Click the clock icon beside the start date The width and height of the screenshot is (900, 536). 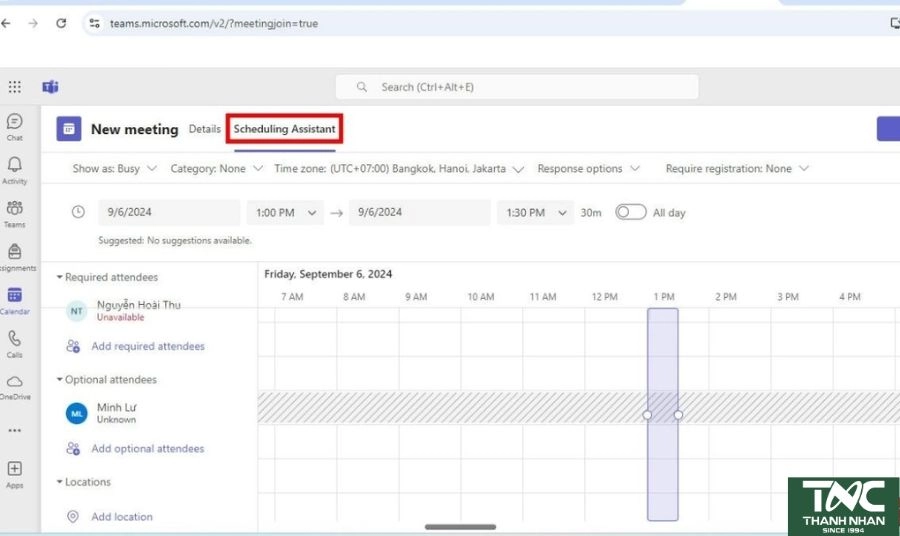pos(78,212)
